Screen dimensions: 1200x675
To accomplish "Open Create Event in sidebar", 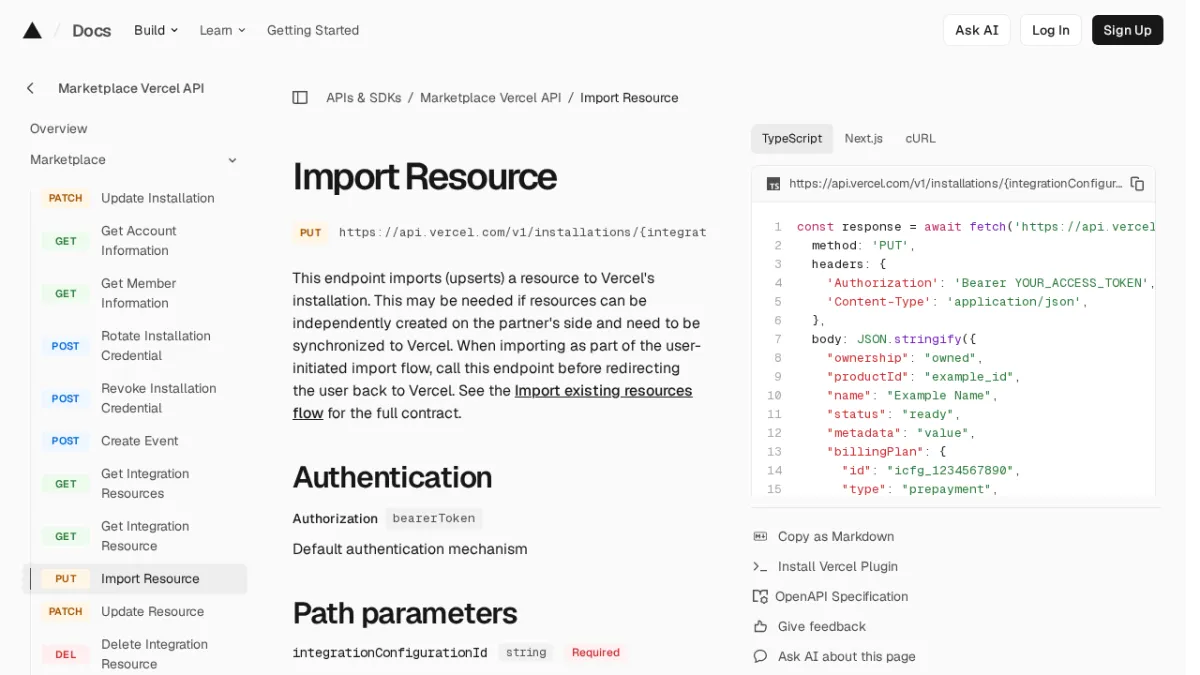I will pyautogui.click(x=135, y=441).
